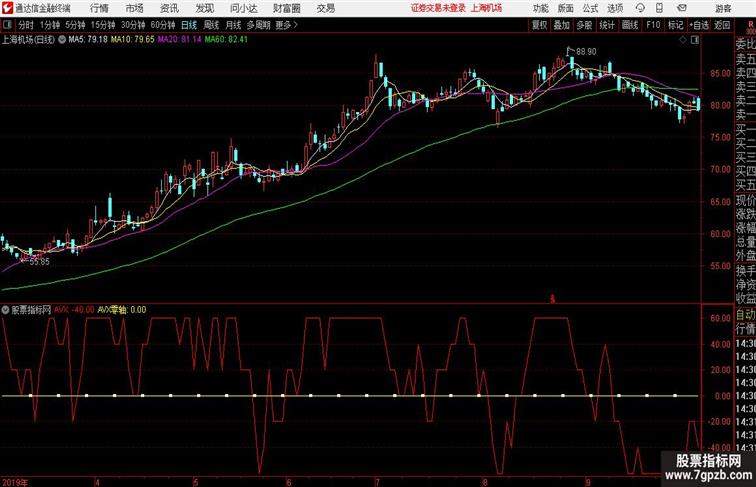This screenshot has width=756, height=487.
Task: Open the 交易 menu
Action: point(325,8)
